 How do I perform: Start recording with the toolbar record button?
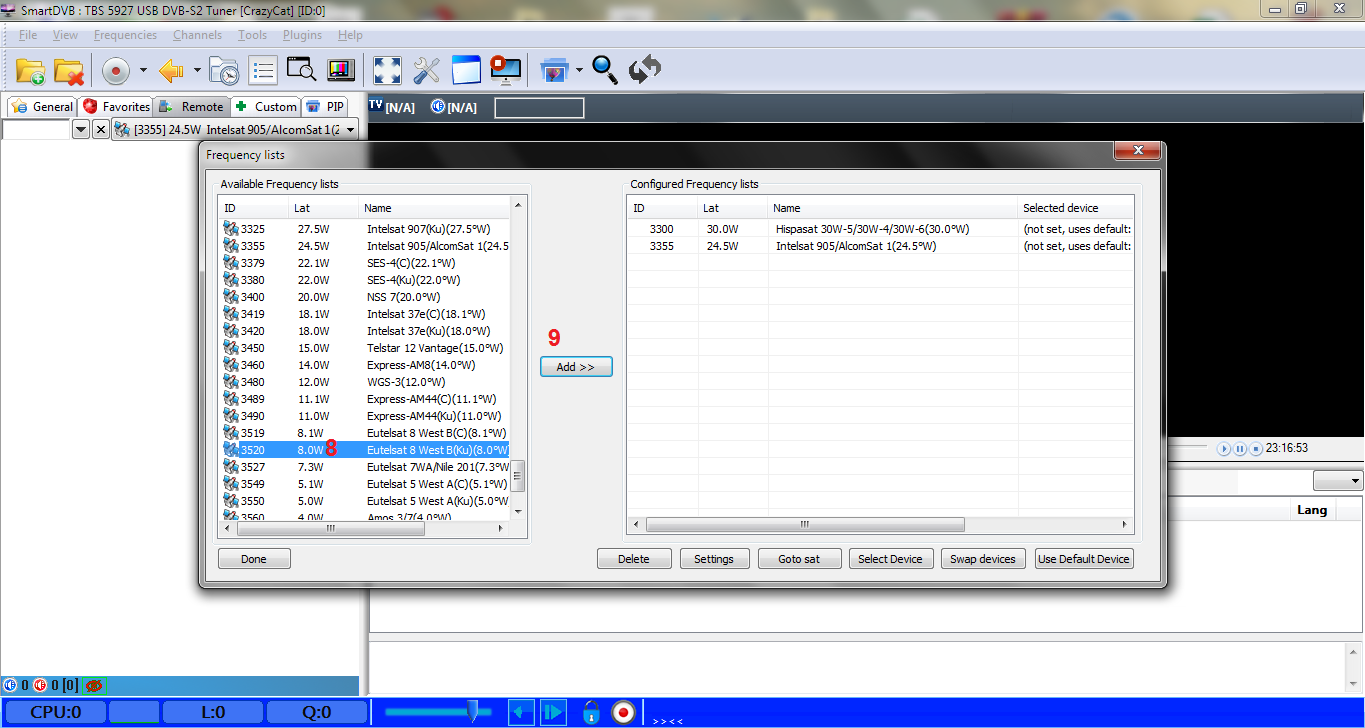[x=117, y=71]
